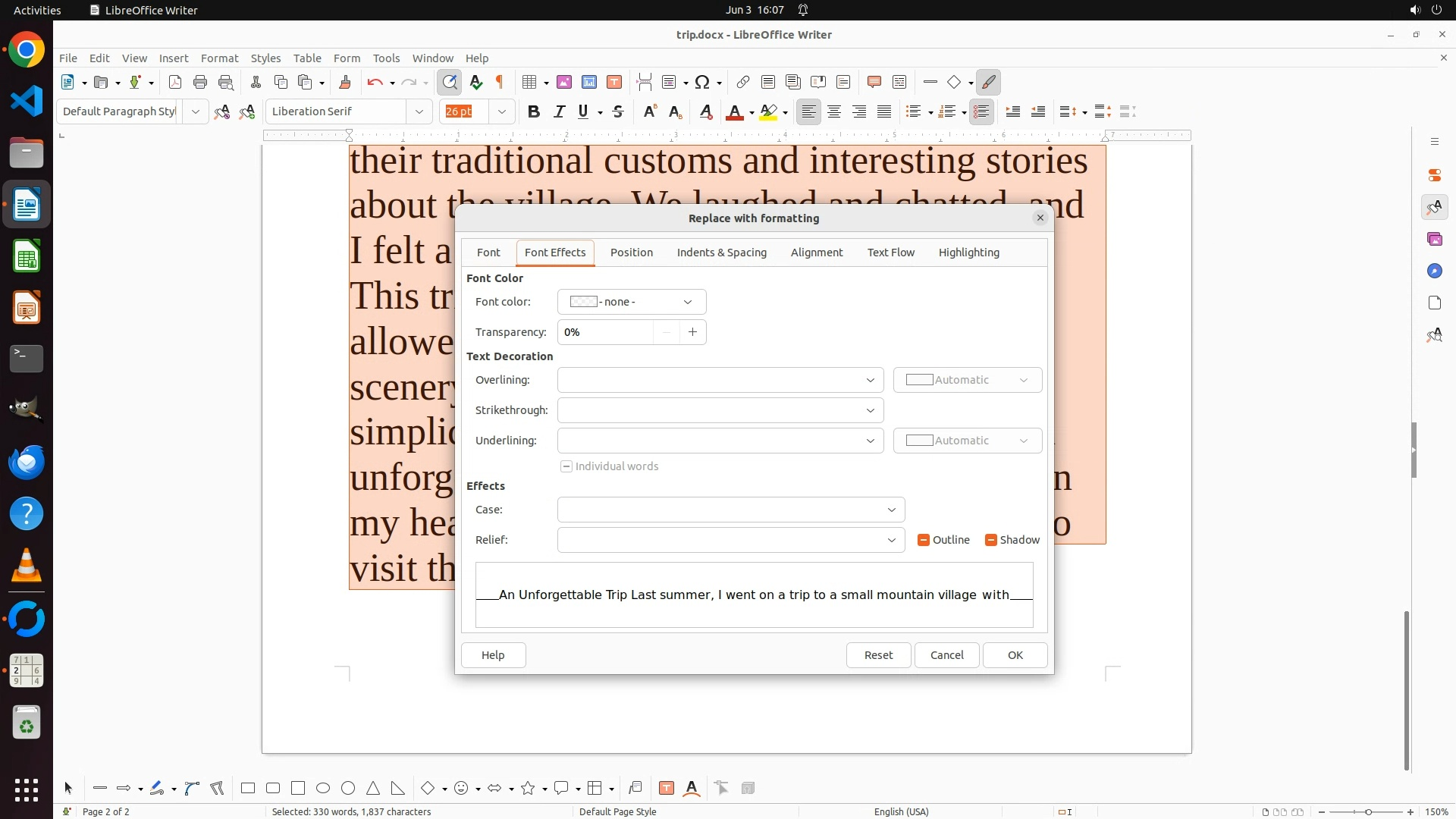The image size is (1456, 819).
Task: Toggle the Shadow checkbox
Action: coord(990,540)
